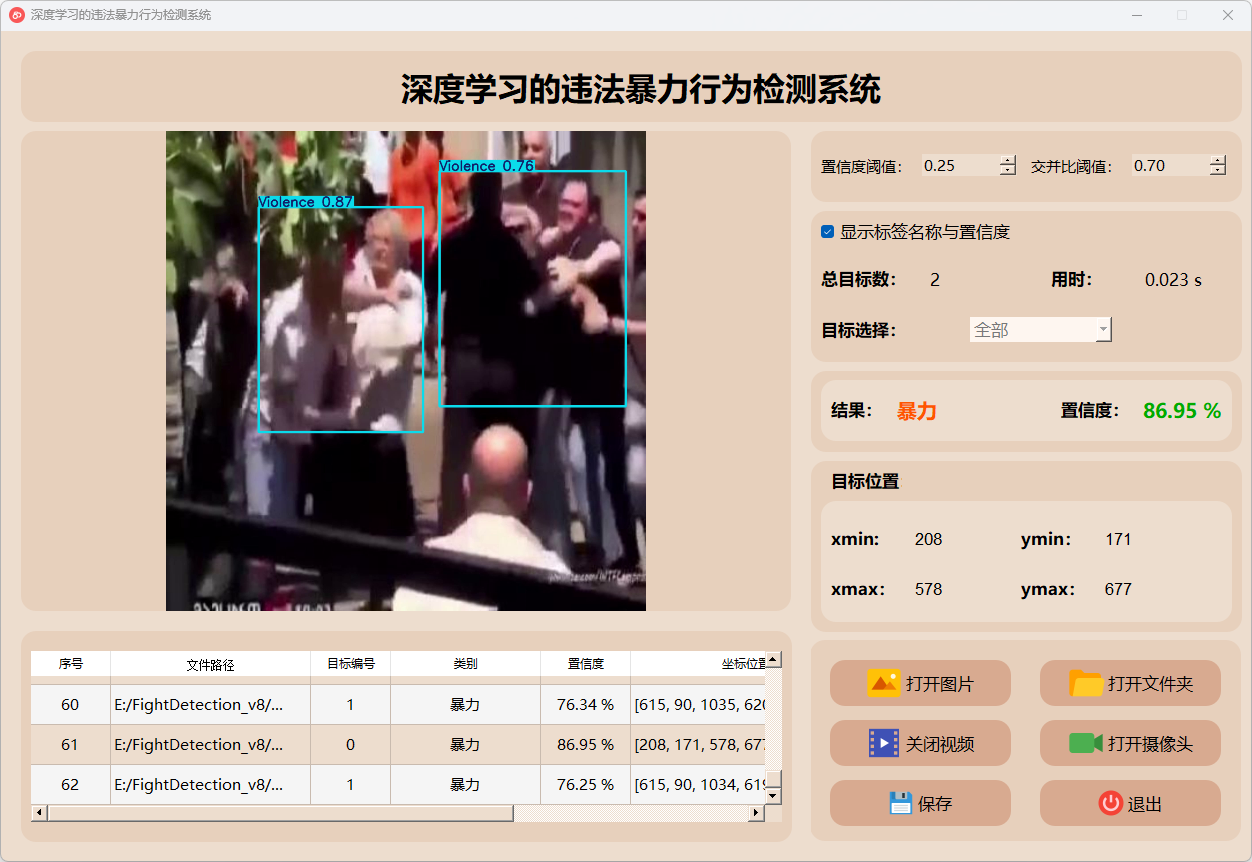The image size is (1252, 862).
Task: Increase confidence threshold with up arrow
Action: [x=1008, y=160]
